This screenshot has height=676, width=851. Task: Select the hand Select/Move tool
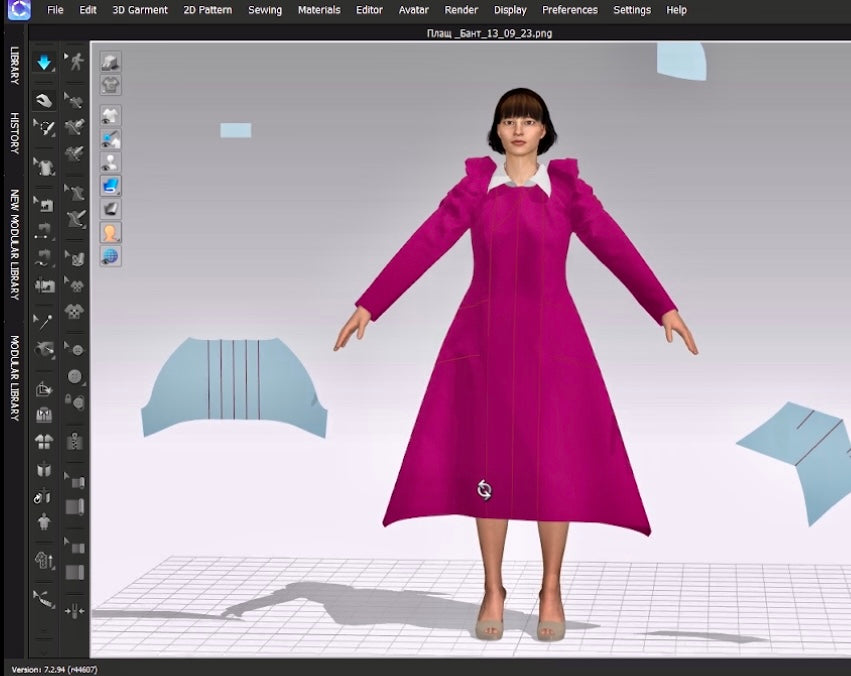click(44, 100)
